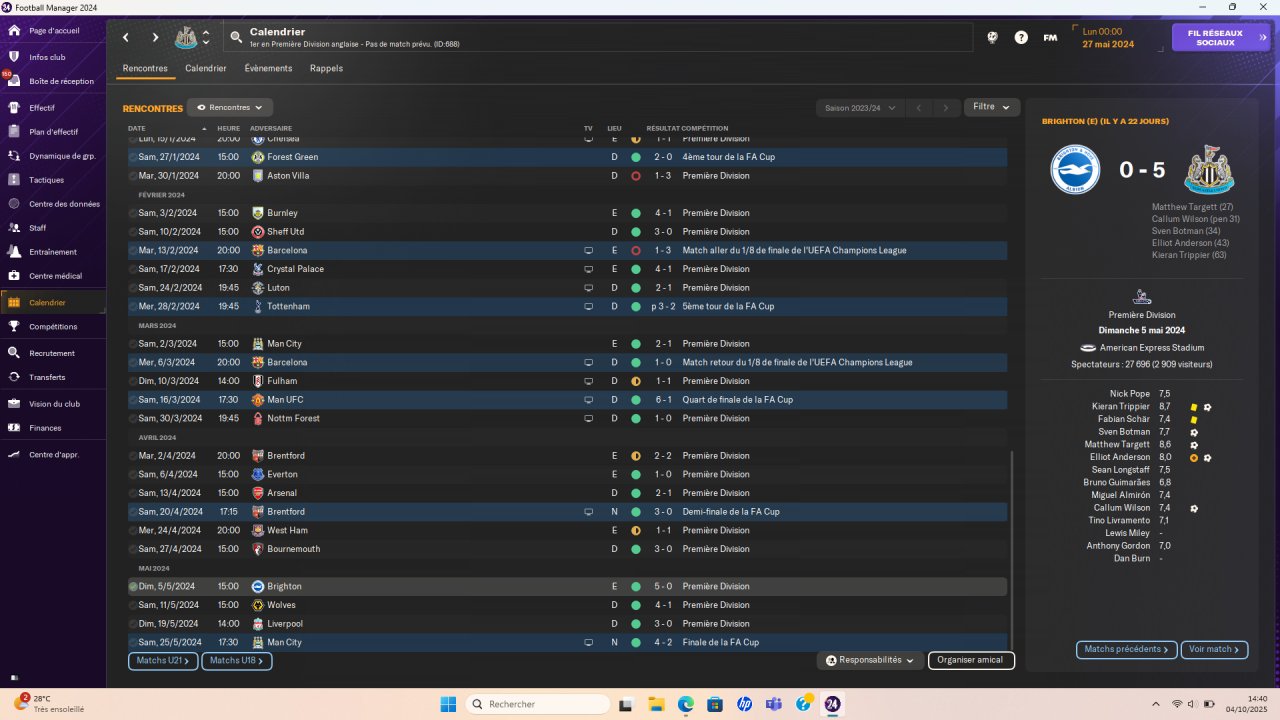The width and height of the screenshot is (1280, 720).
Task: Open the Boîte de réception inbox icon
Action: point(14,81)
